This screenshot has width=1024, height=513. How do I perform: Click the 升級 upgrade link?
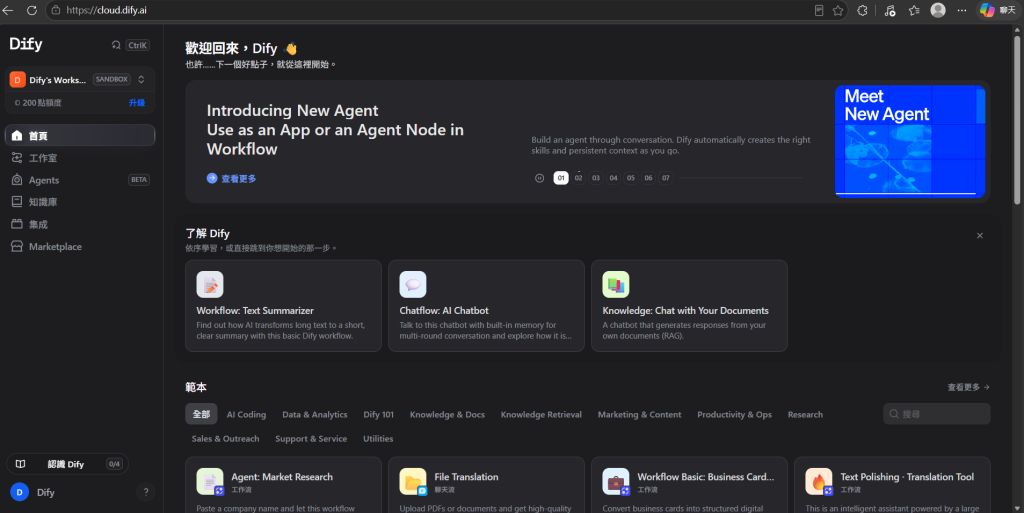136,102
